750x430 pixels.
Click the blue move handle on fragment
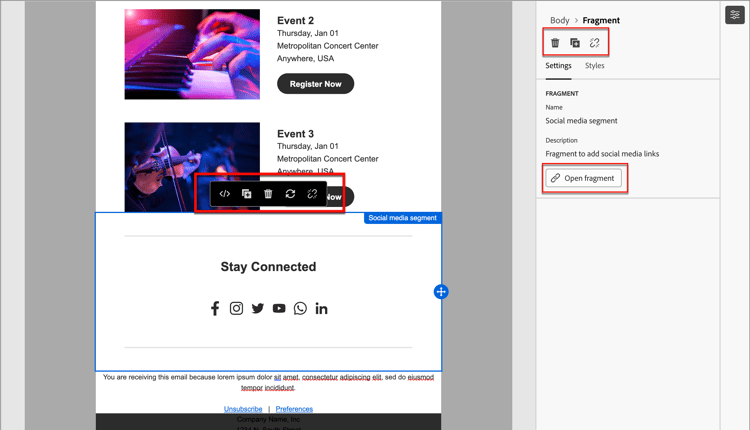click(x=441, y=292)
